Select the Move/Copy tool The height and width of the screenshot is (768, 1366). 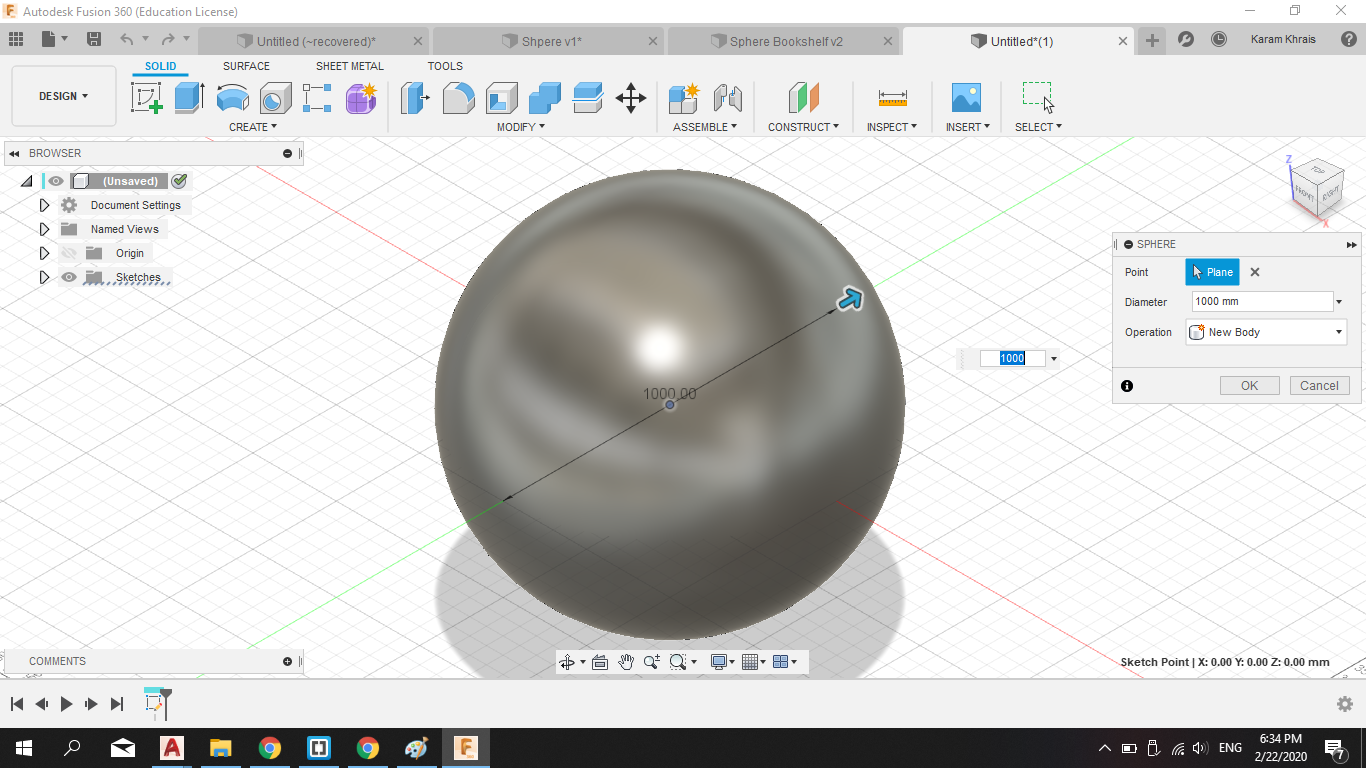pyautogui.click(x=631, y=97)
